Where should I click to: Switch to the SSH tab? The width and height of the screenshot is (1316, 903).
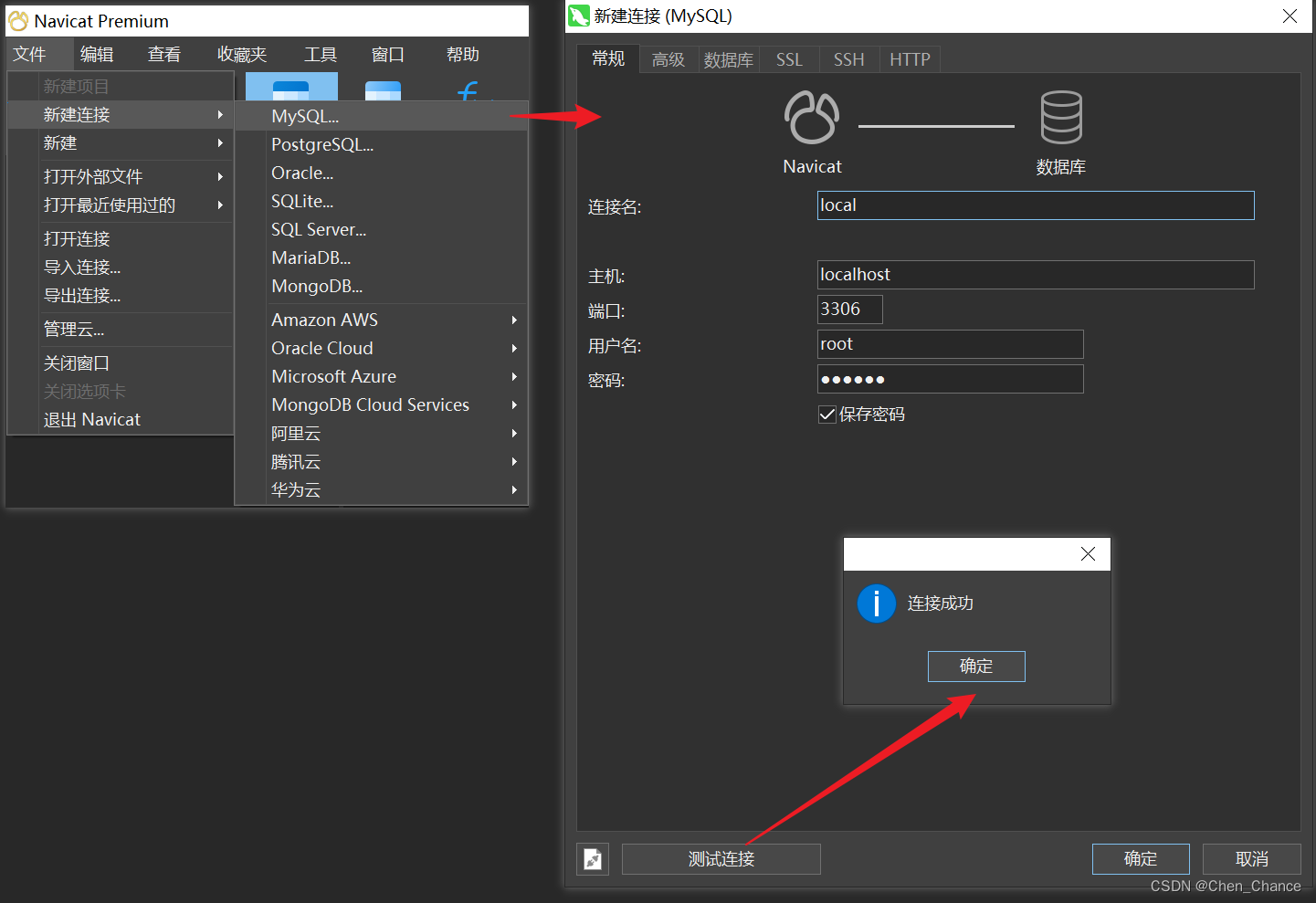(x=848, y=59)
